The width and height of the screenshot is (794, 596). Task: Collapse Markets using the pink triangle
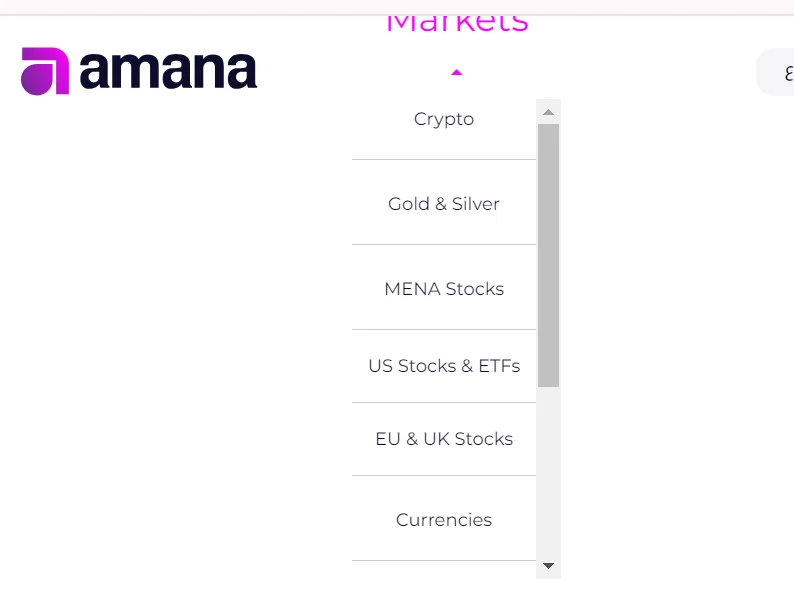pyautogui.click(x=457, y=72)
